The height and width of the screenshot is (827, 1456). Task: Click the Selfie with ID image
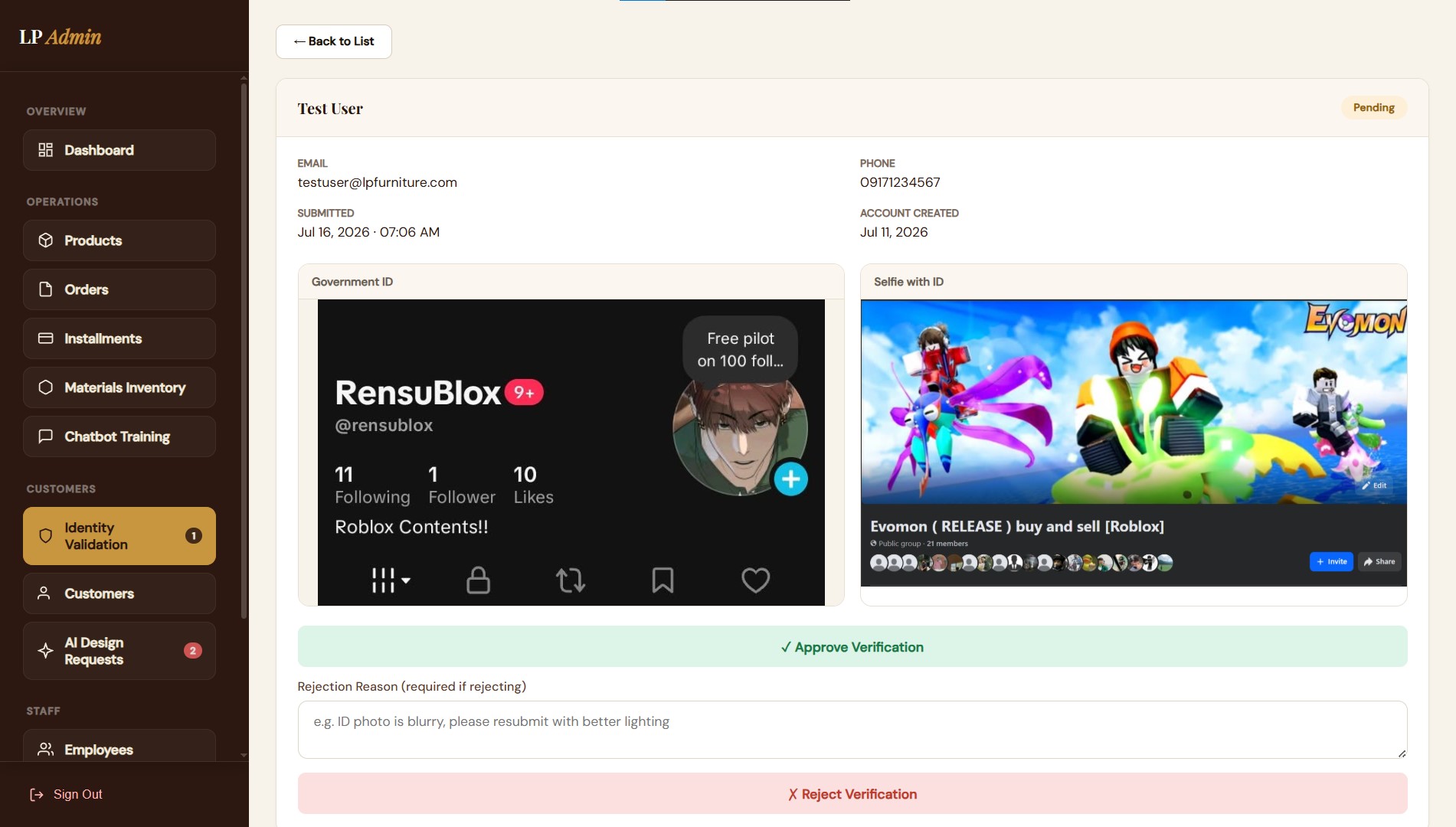point(1134,443)
